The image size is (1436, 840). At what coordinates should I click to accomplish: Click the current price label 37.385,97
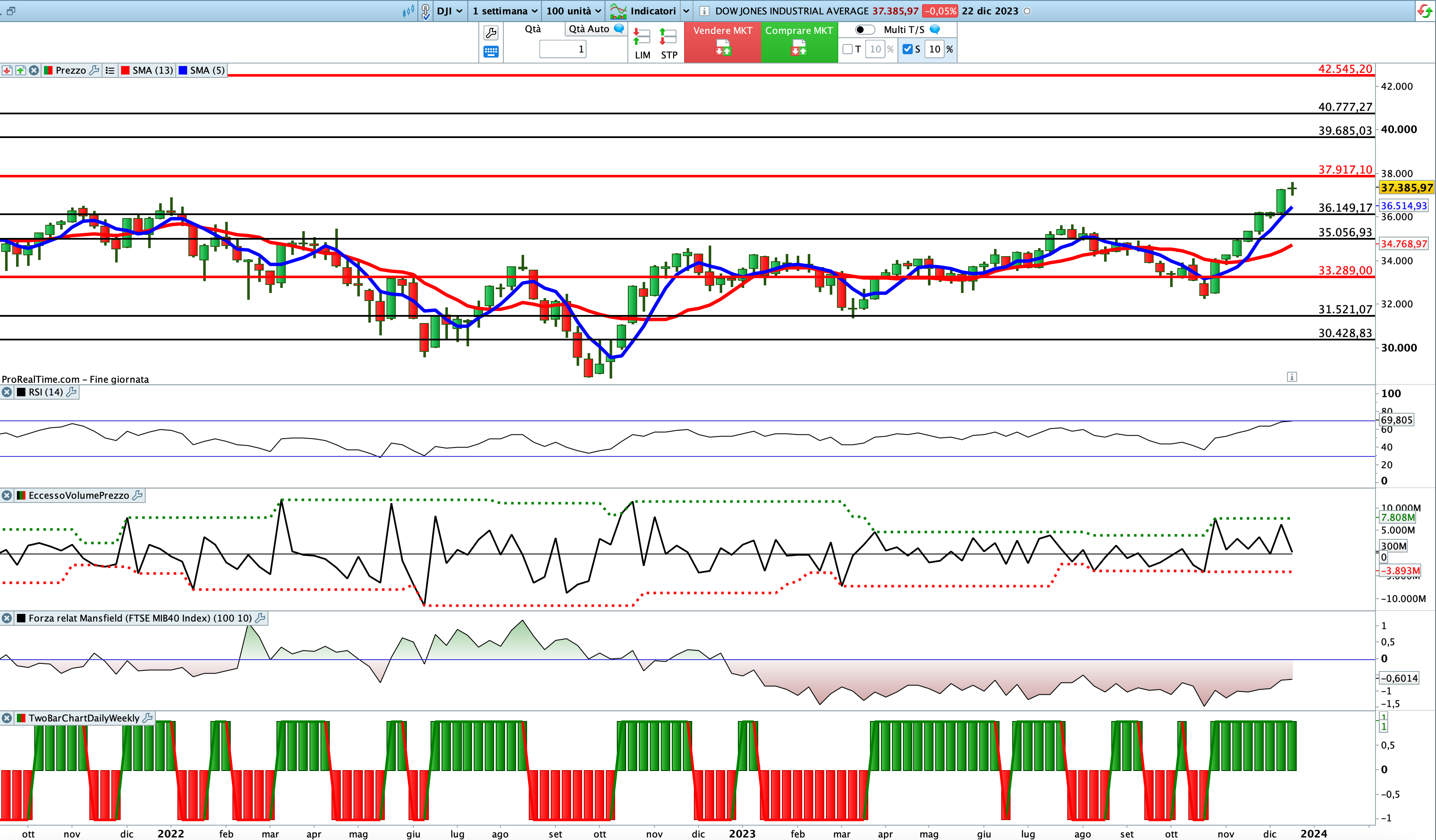pyautogui.click(x=1406, y=188)
